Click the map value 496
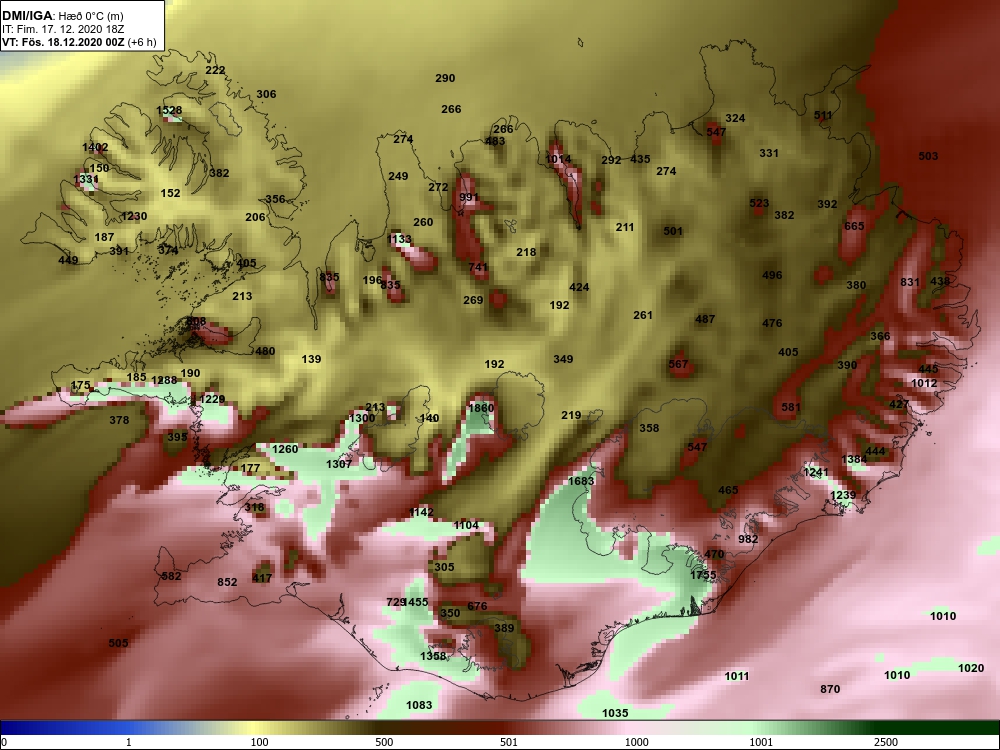The image size is (1000, 750). pyautogui.click(x=772, y=276)
